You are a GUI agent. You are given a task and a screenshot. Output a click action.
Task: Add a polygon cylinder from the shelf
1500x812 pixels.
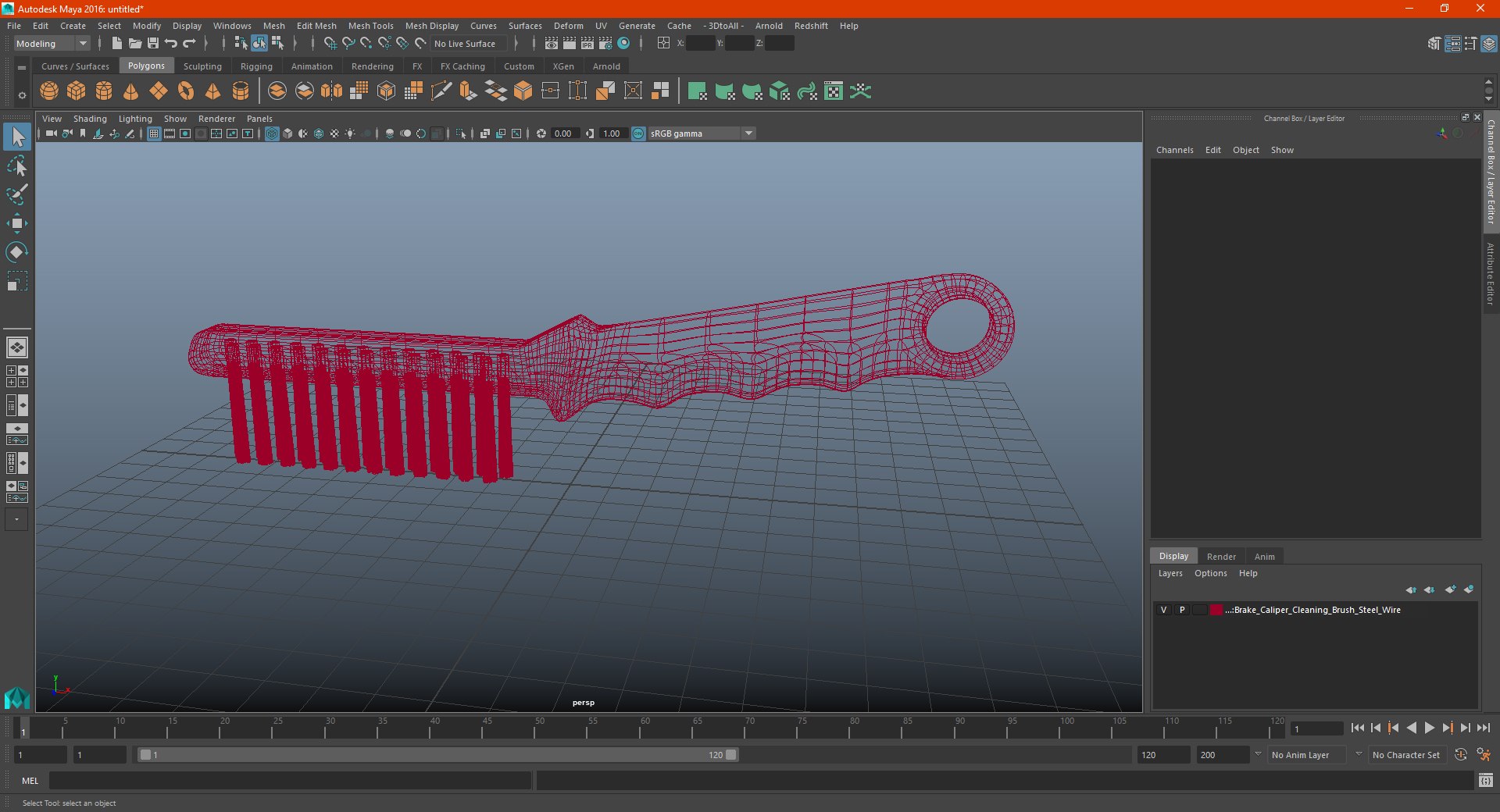pyautogui.click(x=104, y=91)
